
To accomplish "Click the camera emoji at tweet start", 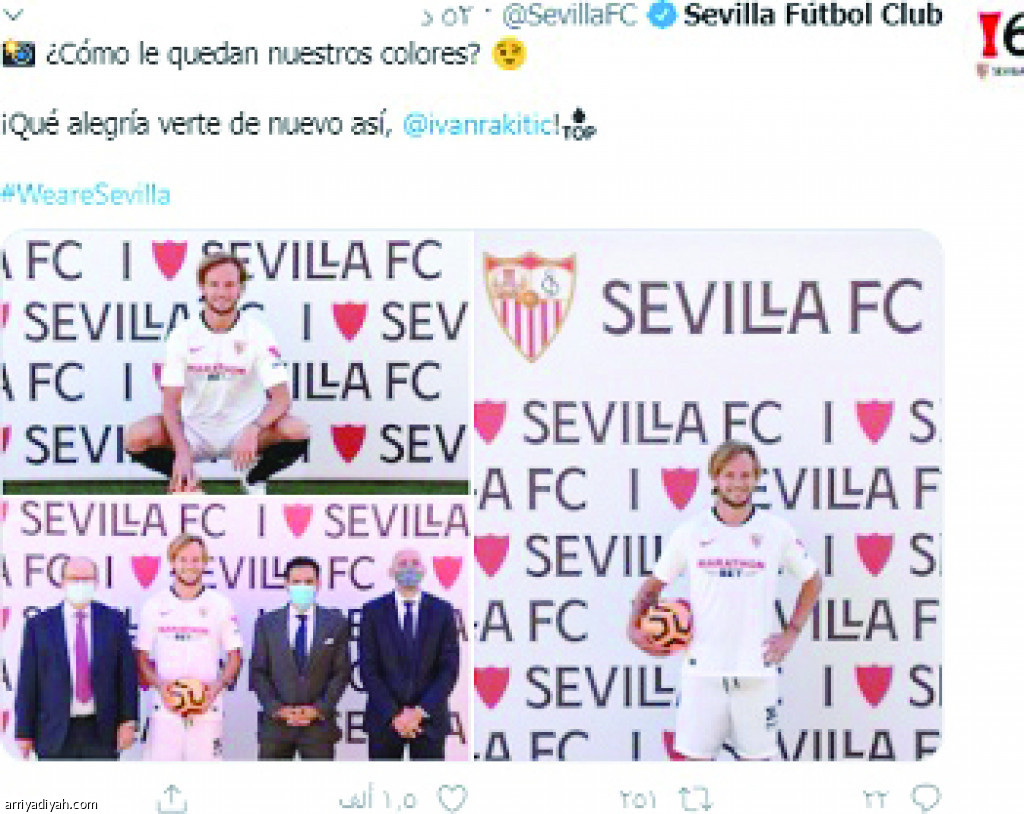I will 18,54.
